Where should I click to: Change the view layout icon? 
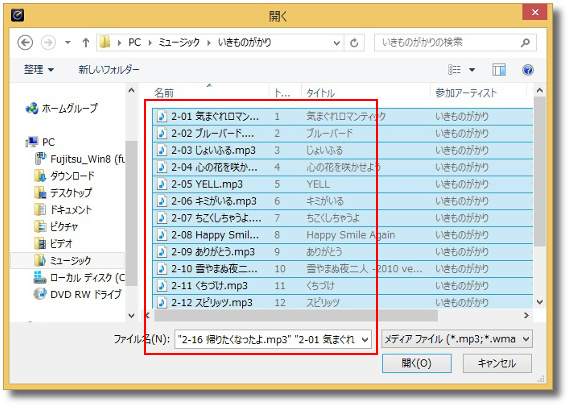click(454, 69)
